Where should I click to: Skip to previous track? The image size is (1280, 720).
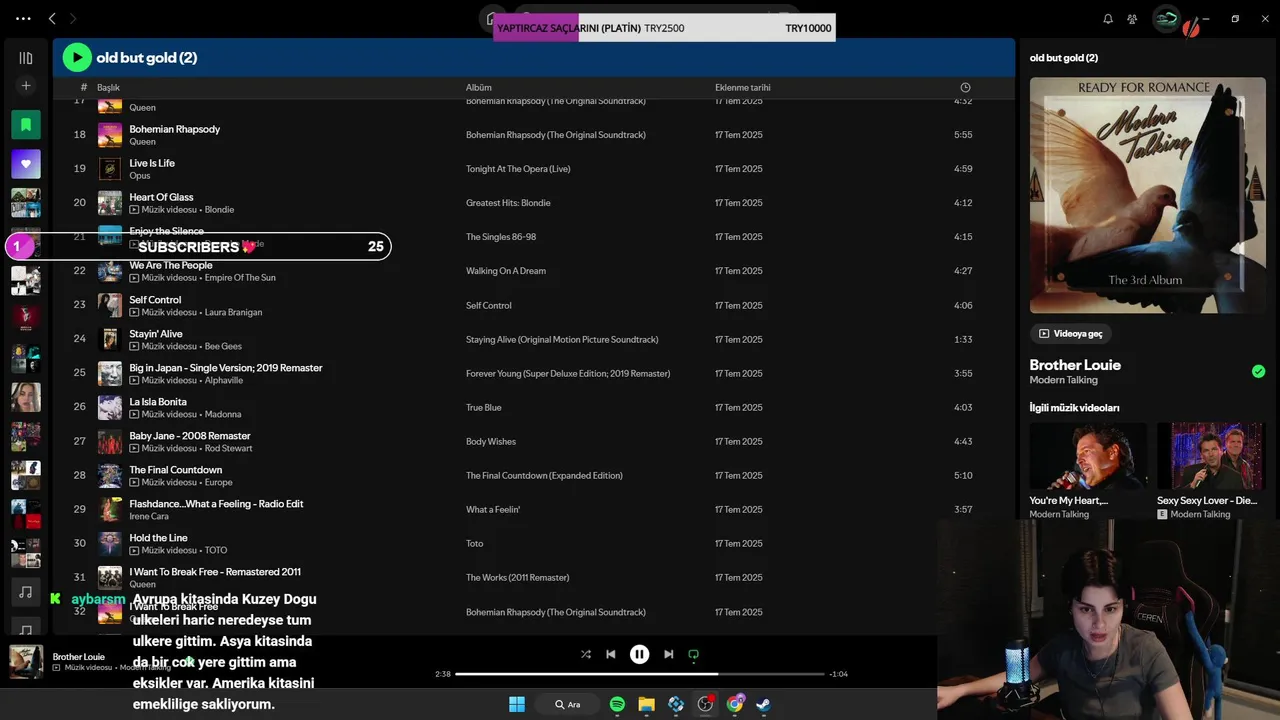[611, 654]
